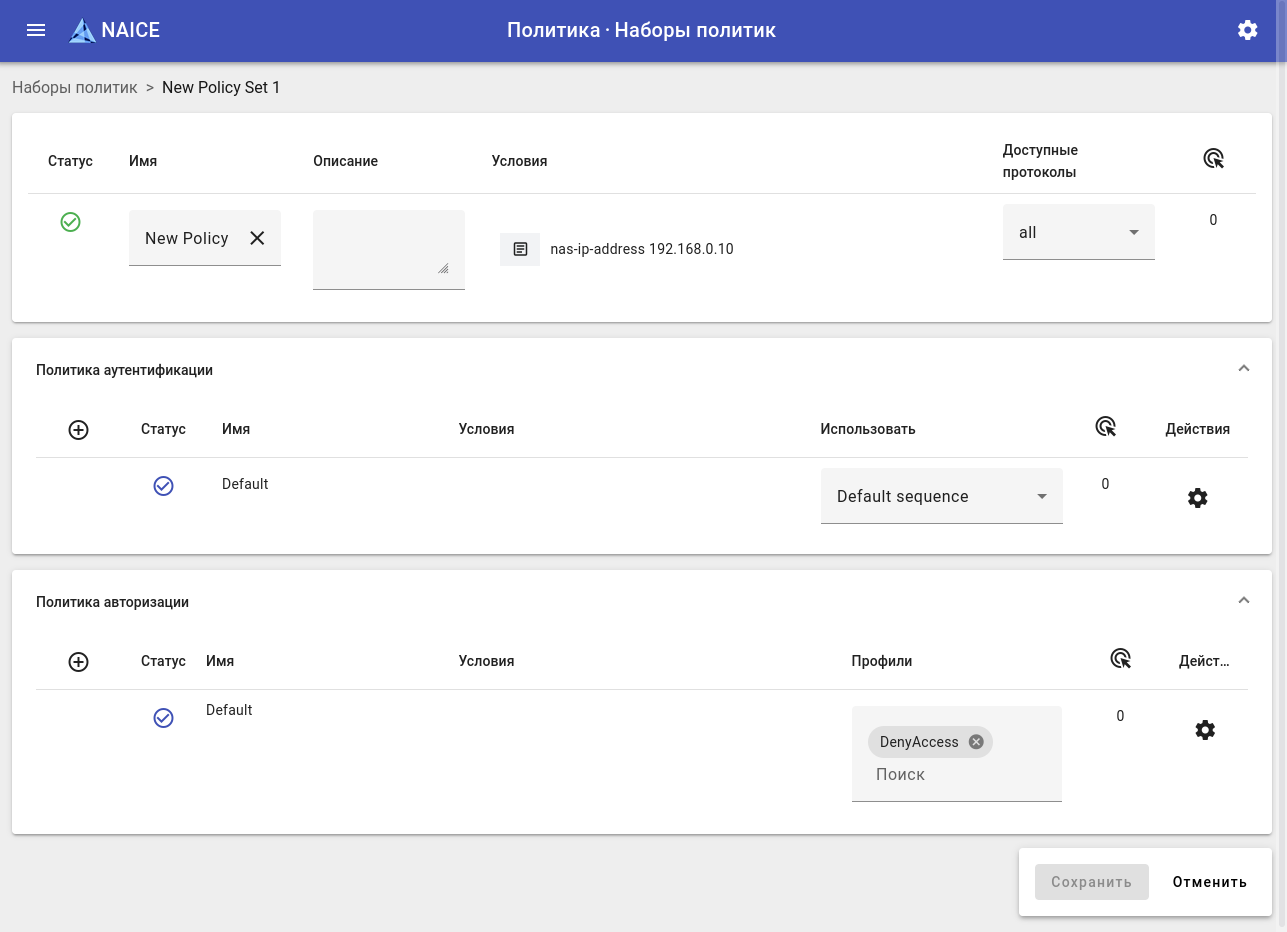Collapse the authentication policy section
The image size is (1287, 932).
click(x=1243, y=369)
